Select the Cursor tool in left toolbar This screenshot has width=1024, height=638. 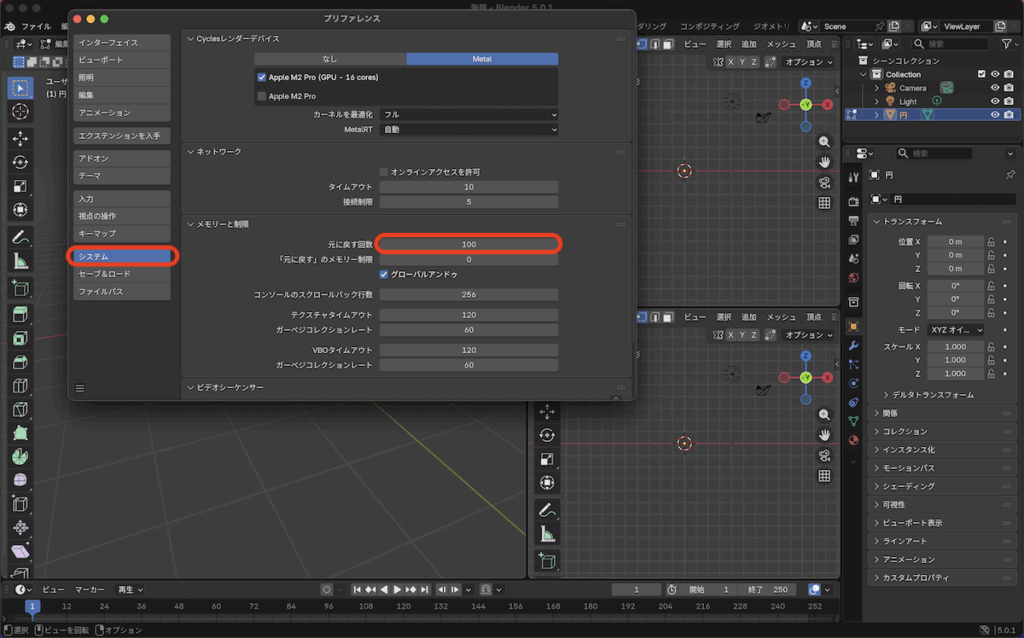(x=20, y=111)
